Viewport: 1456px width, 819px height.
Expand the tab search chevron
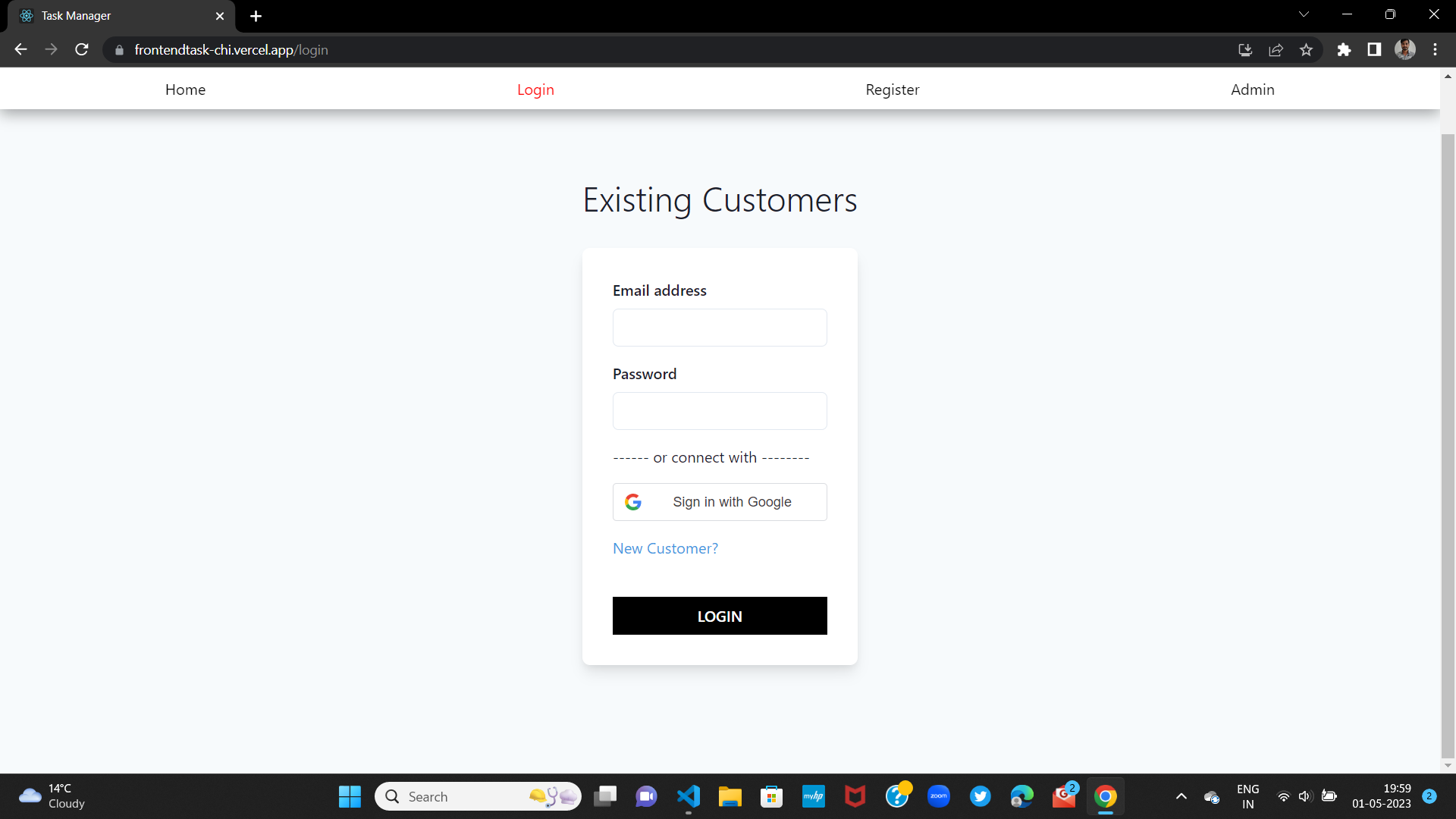(1304, 14)
